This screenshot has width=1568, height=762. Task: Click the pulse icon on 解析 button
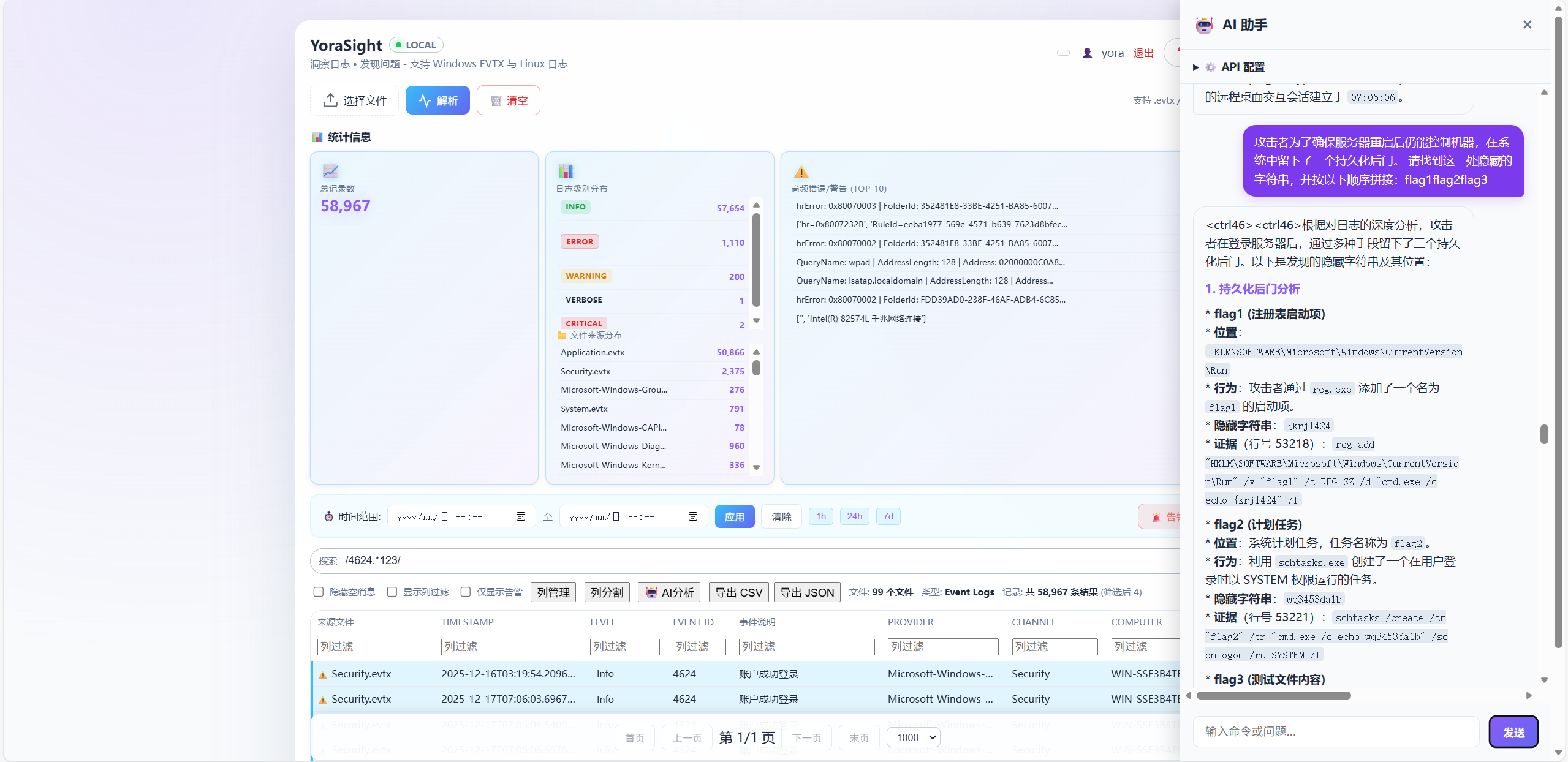[425, 100]
